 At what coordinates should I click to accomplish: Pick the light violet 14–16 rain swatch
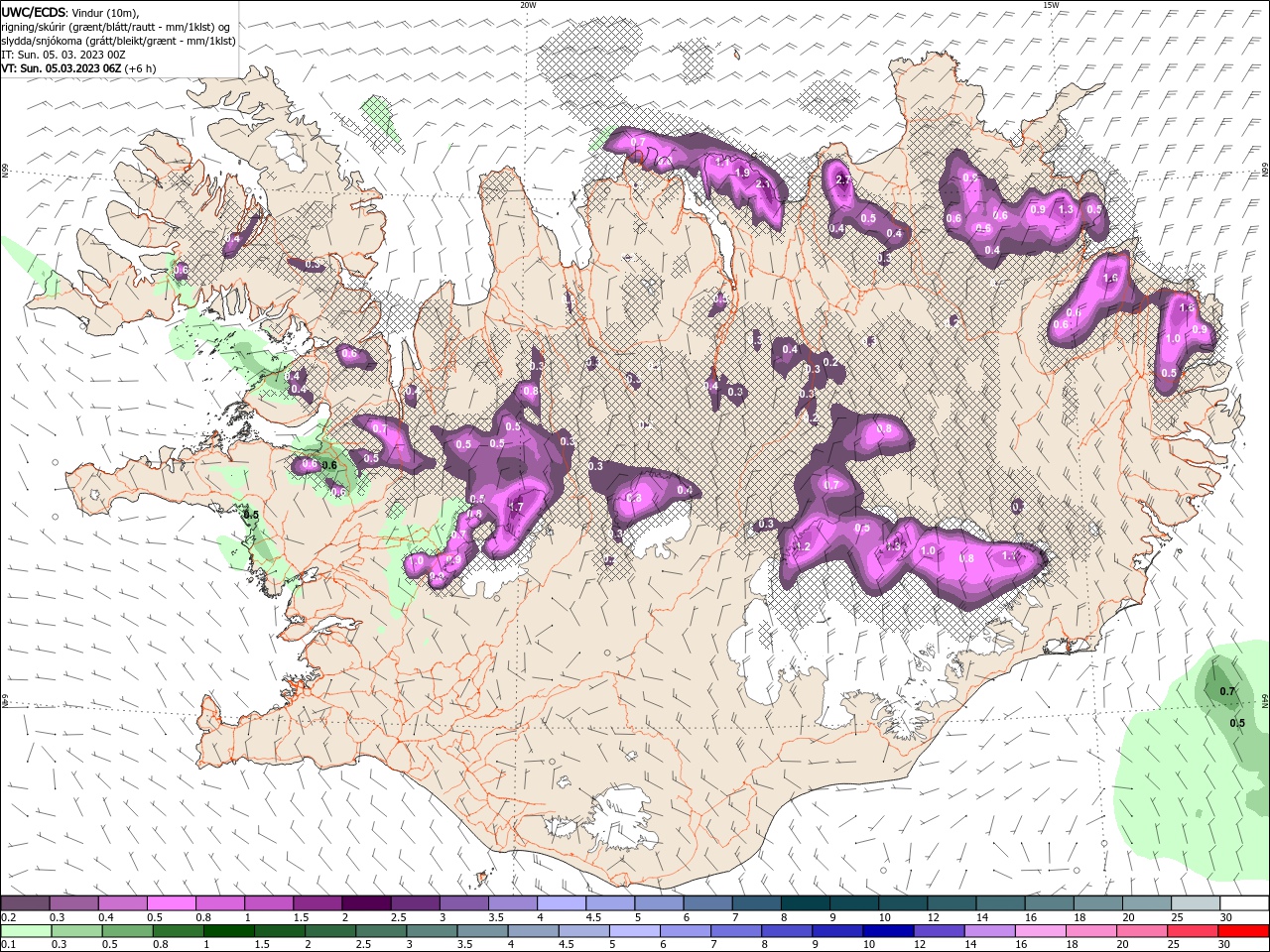(x=990, y=931)
